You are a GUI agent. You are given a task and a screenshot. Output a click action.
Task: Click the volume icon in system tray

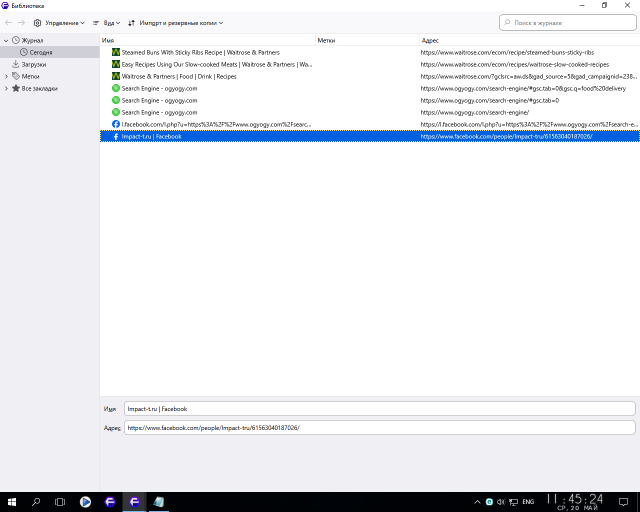point(501,502)
